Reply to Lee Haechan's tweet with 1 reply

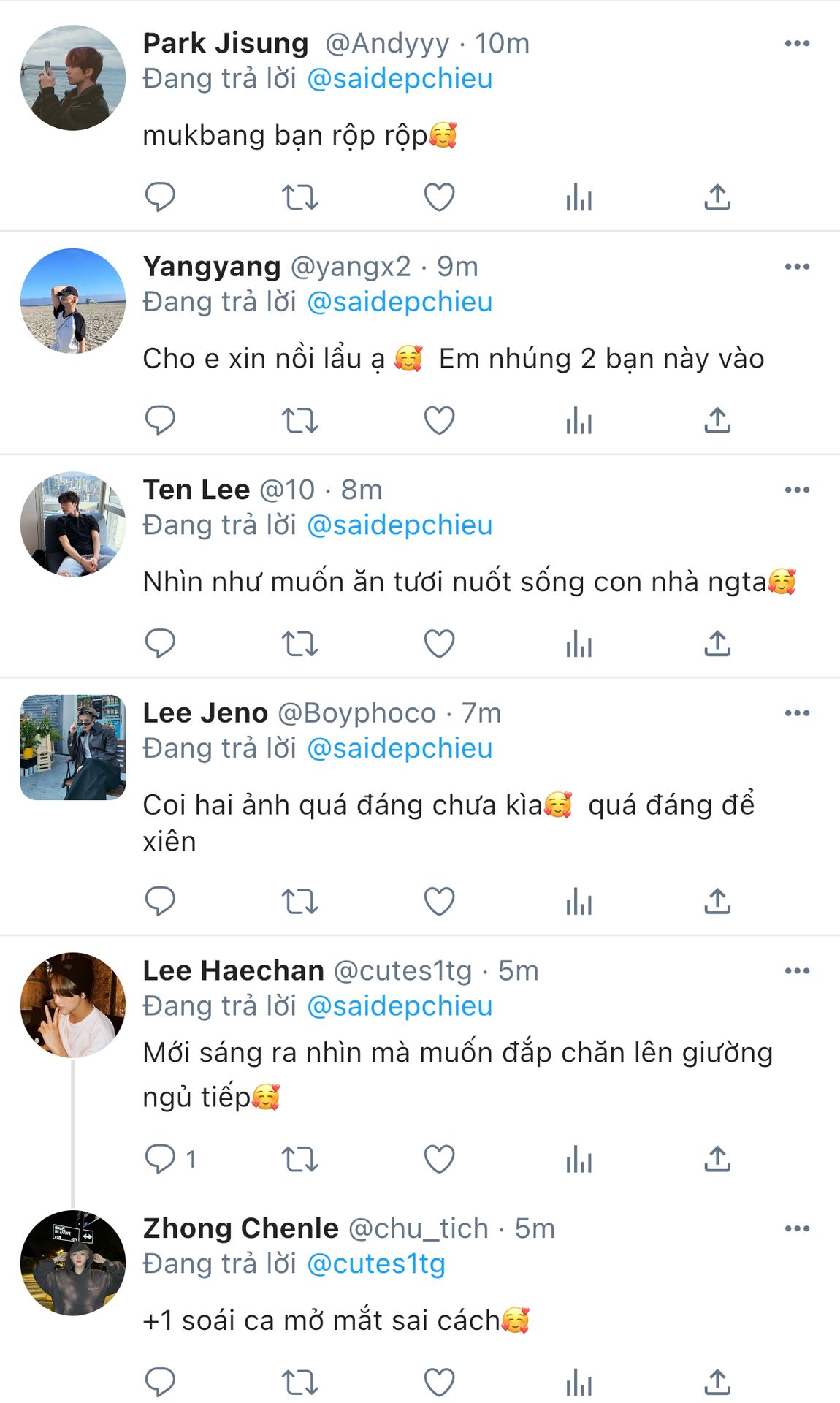pos(161,1159)
